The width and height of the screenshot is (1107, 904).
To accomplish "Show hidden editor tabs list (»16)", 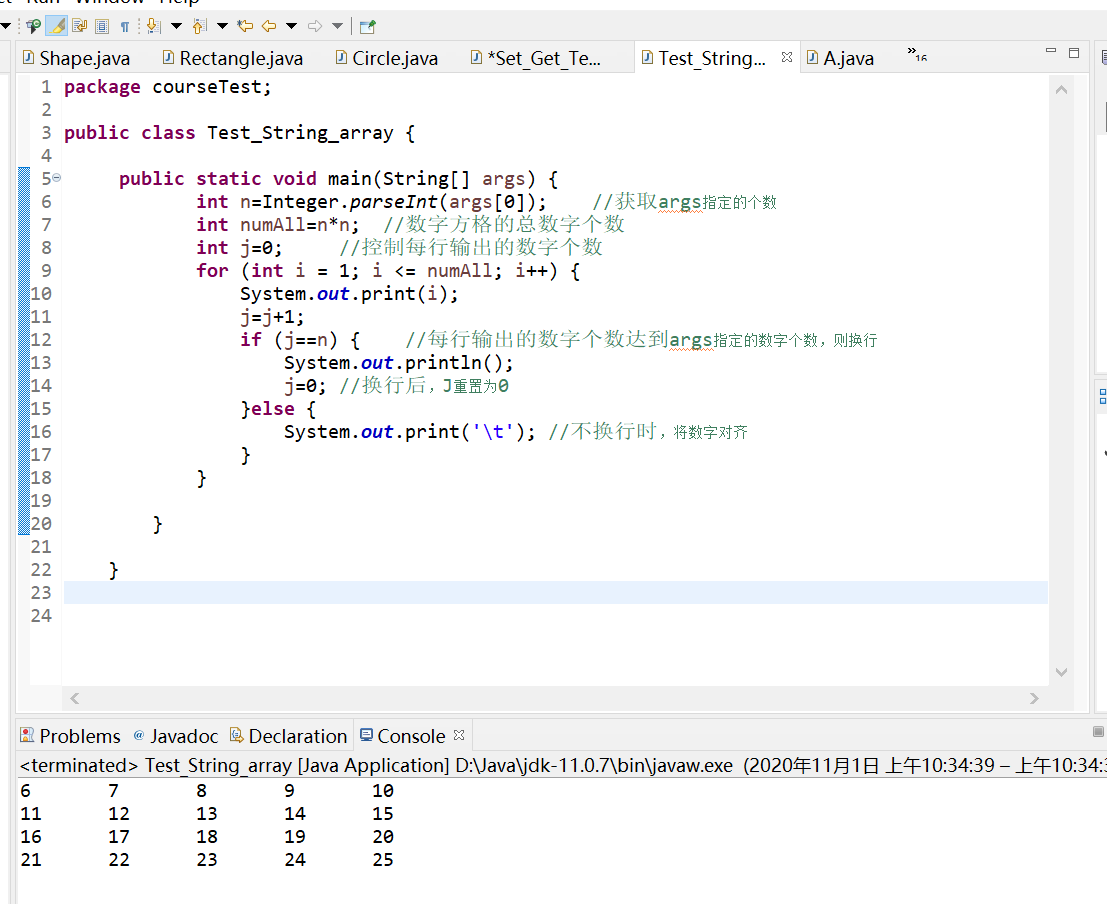I will click(x=917, y=54).
